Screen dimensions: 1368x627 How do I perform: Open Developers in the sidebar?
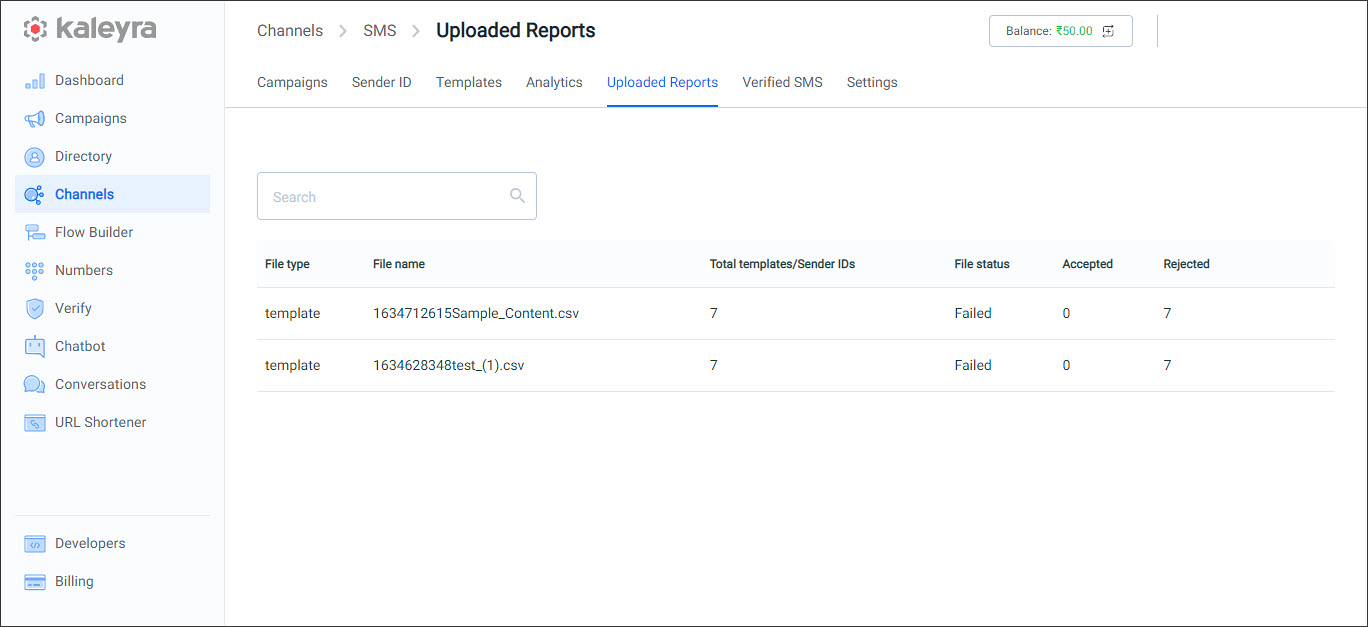coord(112,543)
